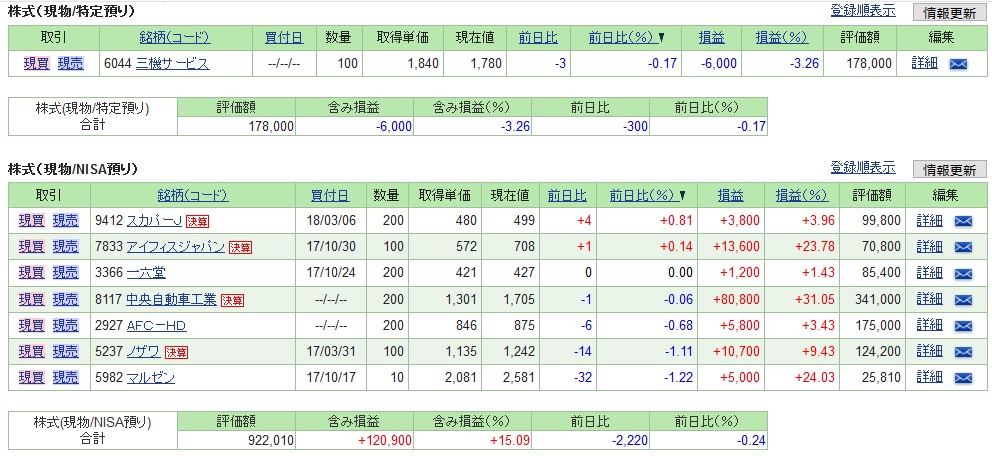Open ノザワ stock name link
992x456 pixels.
pyautogui.click(x=144, y=352)
